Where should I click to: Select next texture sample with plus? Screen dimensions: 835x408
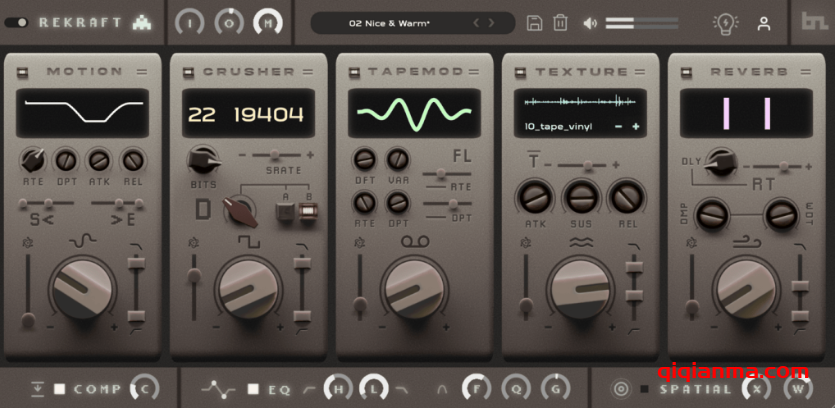pyautogui.click(x=635, y=127)
